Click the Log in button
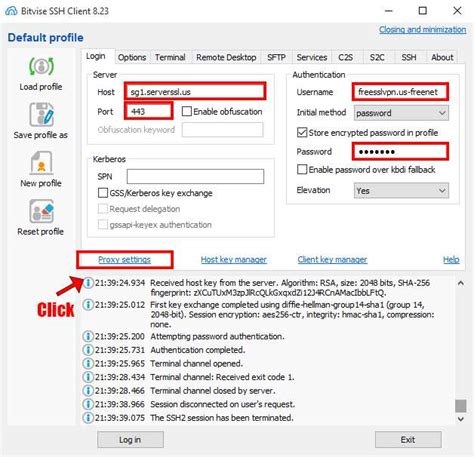Screen dimensions: 474x457 [x=130, y=440]
